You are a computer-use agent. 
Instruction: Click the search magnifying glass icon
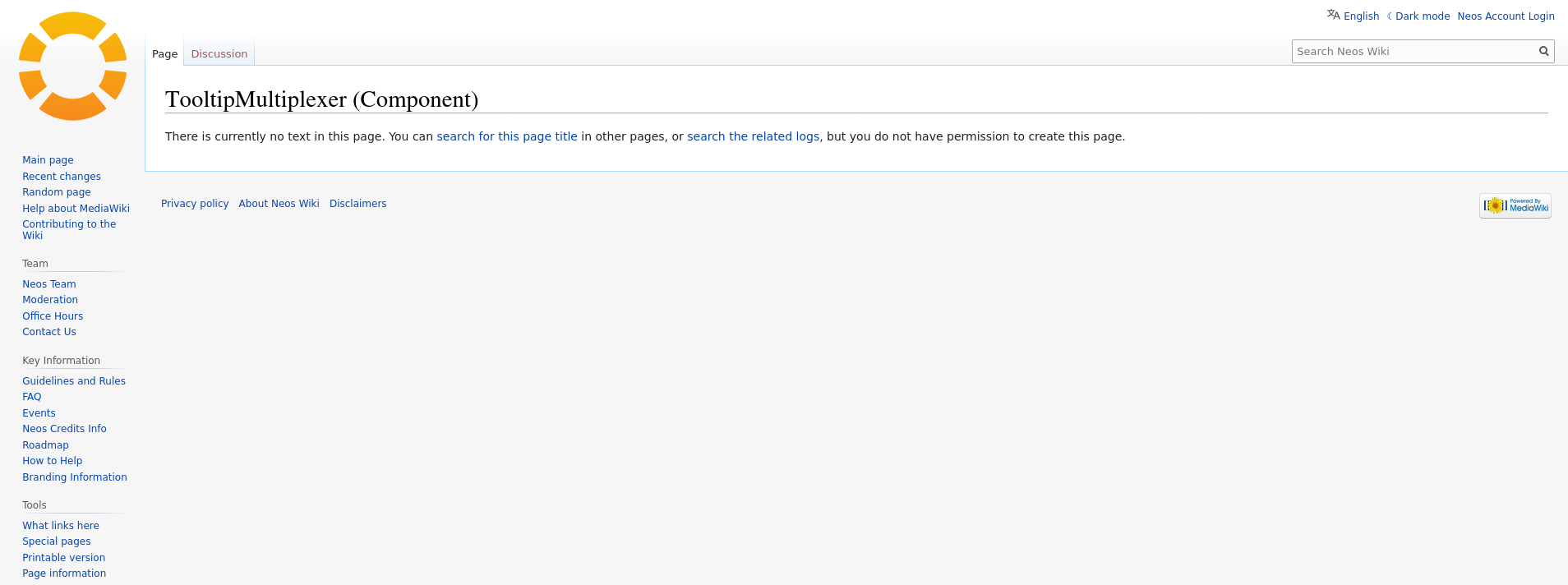click(x=1543, y=51)
